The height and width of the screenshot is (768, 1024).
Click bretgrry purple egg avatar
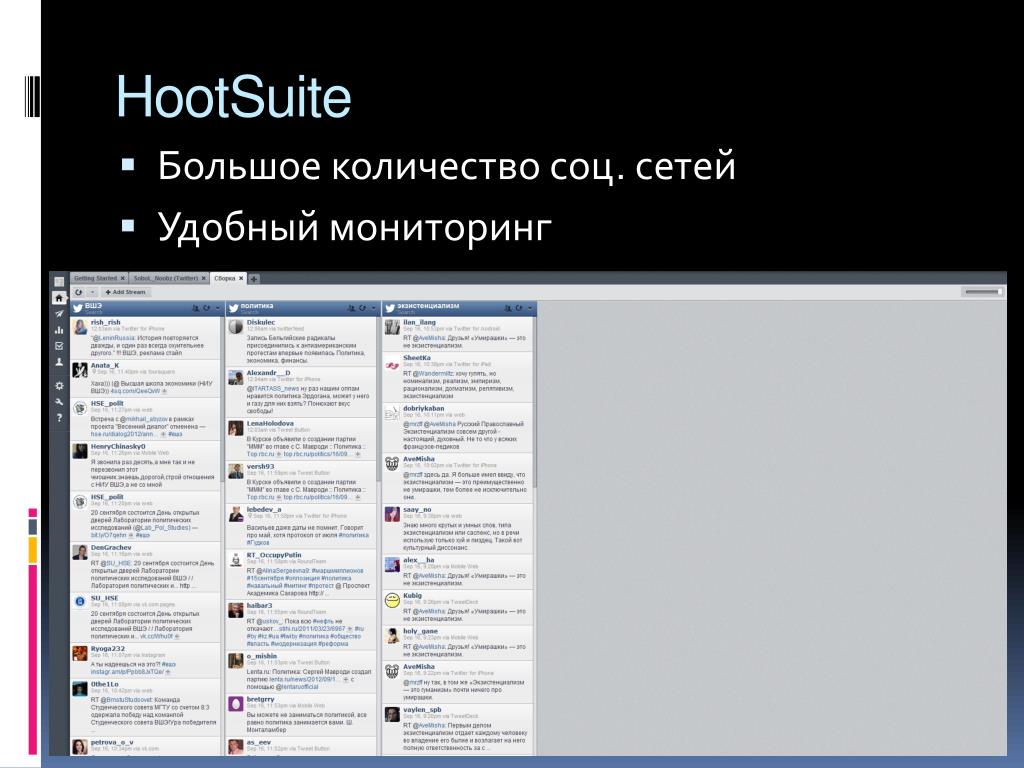pos(236,704)
